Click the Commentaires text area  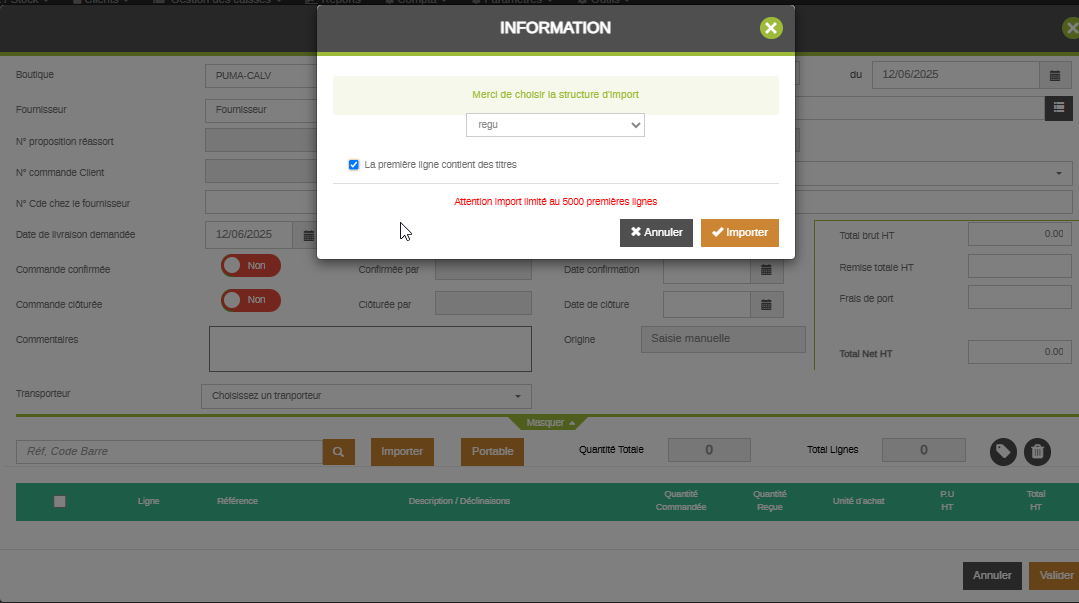[x=370, y=349]
